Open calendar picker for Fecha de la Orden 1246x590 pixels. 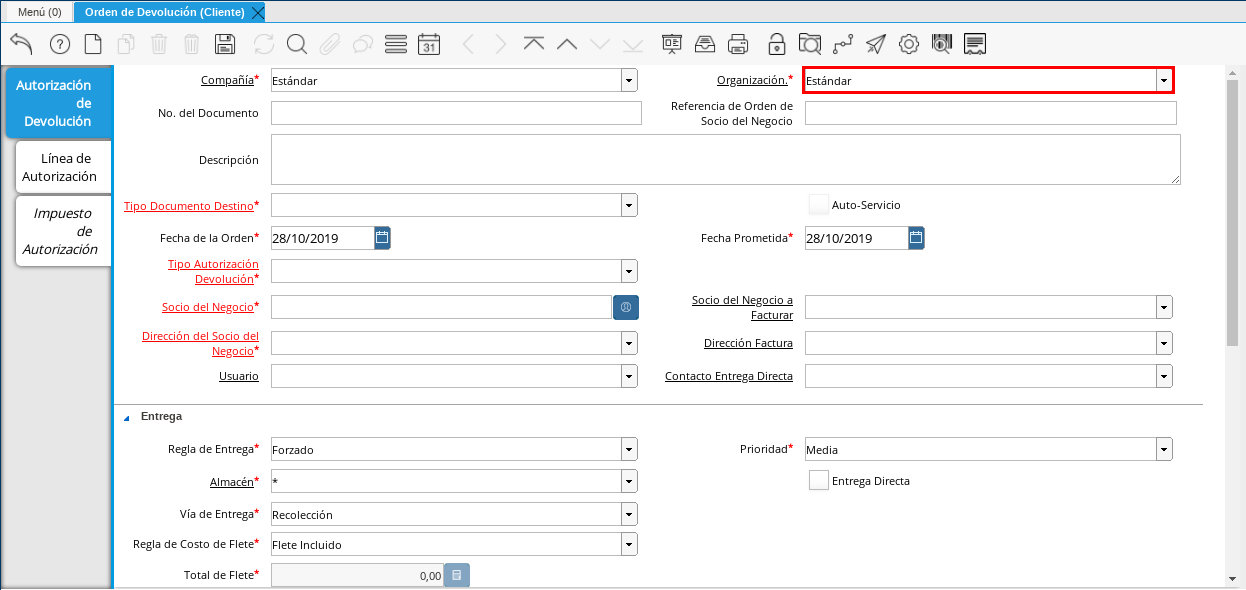click(x=382, y=238)
